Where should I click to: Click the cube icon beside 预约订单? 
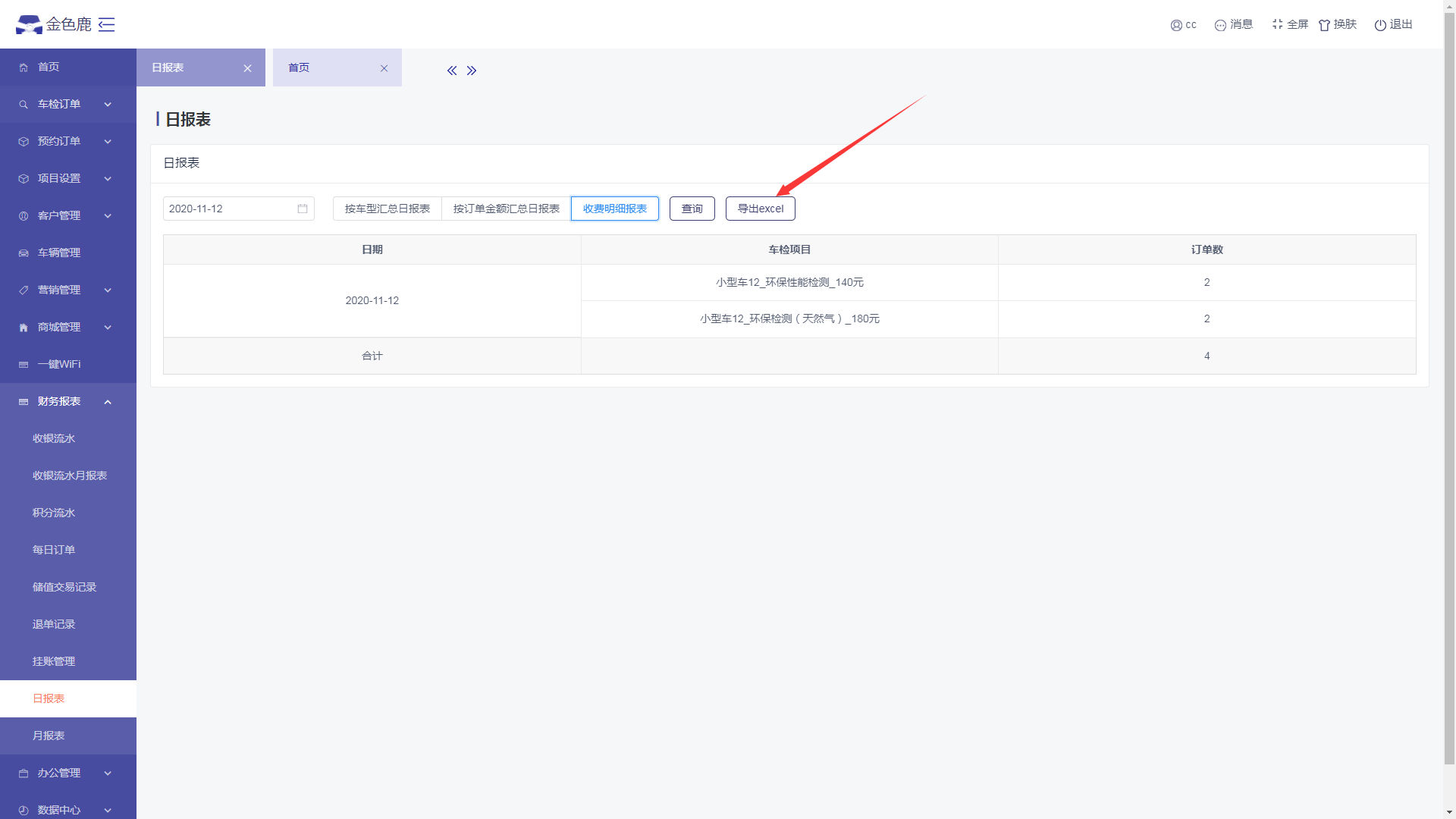[x=24, y=142]
